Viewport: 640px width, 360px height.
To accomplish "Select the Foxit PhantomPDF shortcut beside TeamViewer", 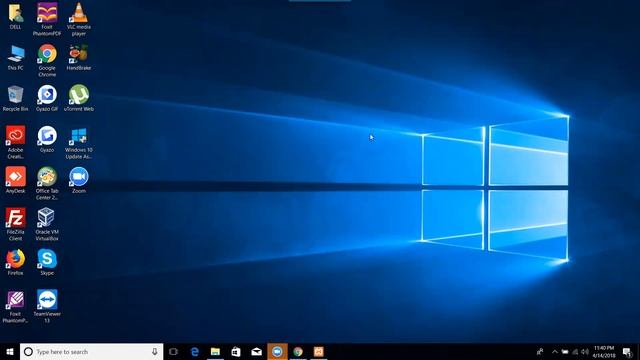I will 16,307.
